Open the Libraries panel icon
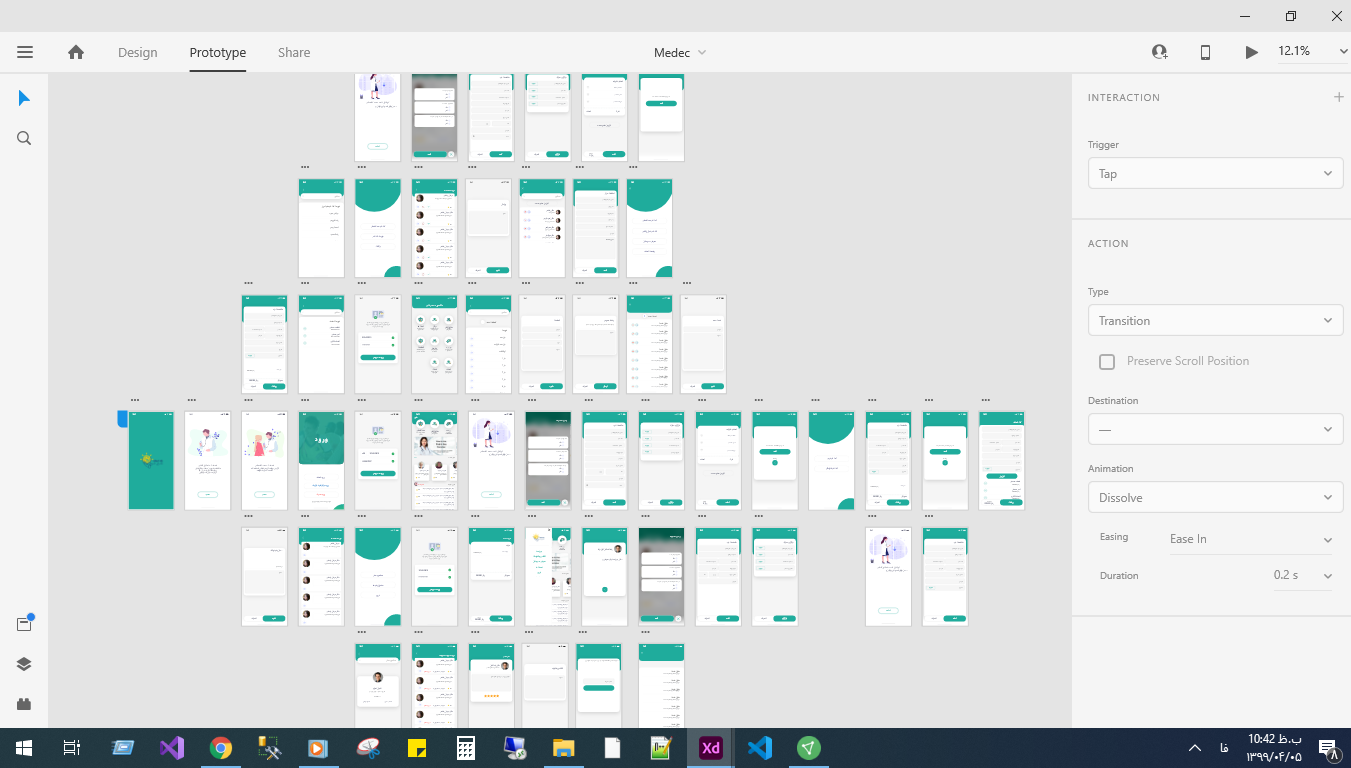This screenshot has width=1351, height=768. coord(24,624)
